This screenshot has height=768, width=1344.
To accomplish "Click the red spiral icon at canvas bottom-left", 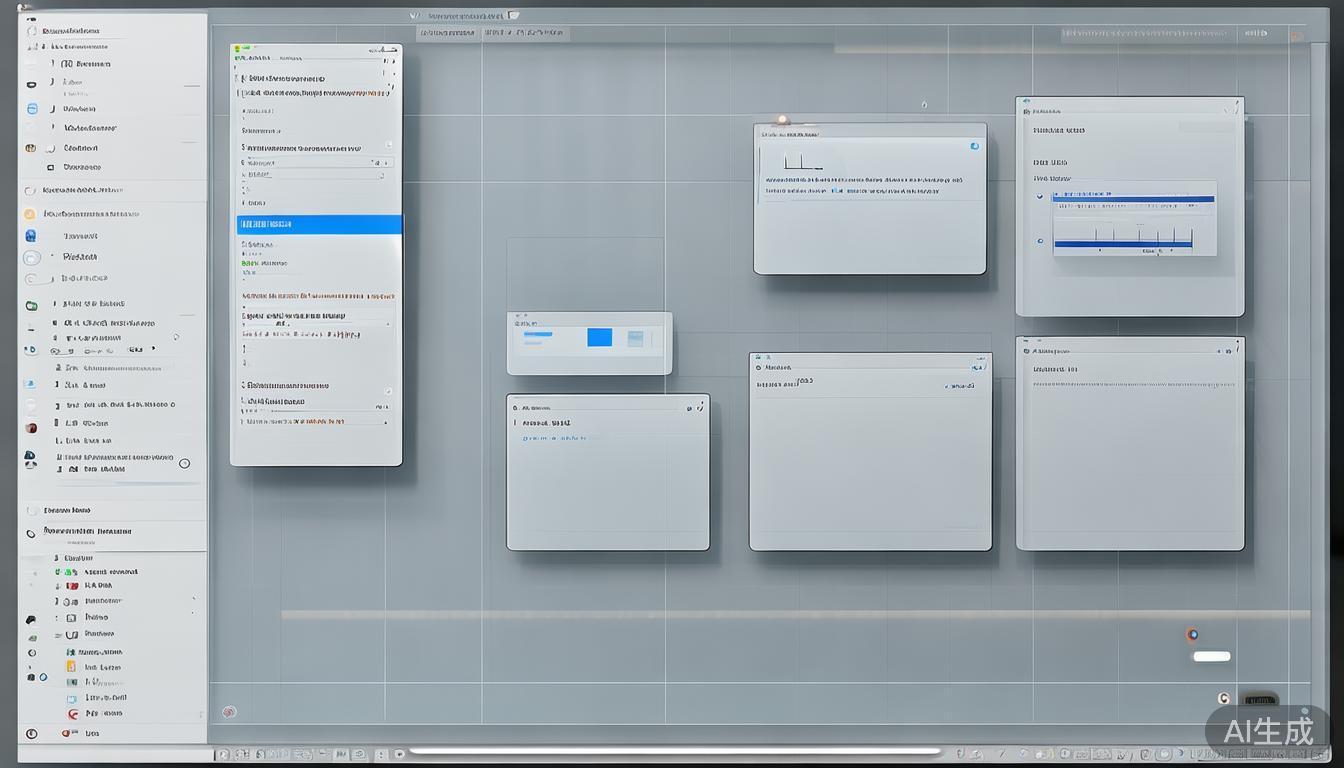I will pyautogui.click(x=229, y=712).
